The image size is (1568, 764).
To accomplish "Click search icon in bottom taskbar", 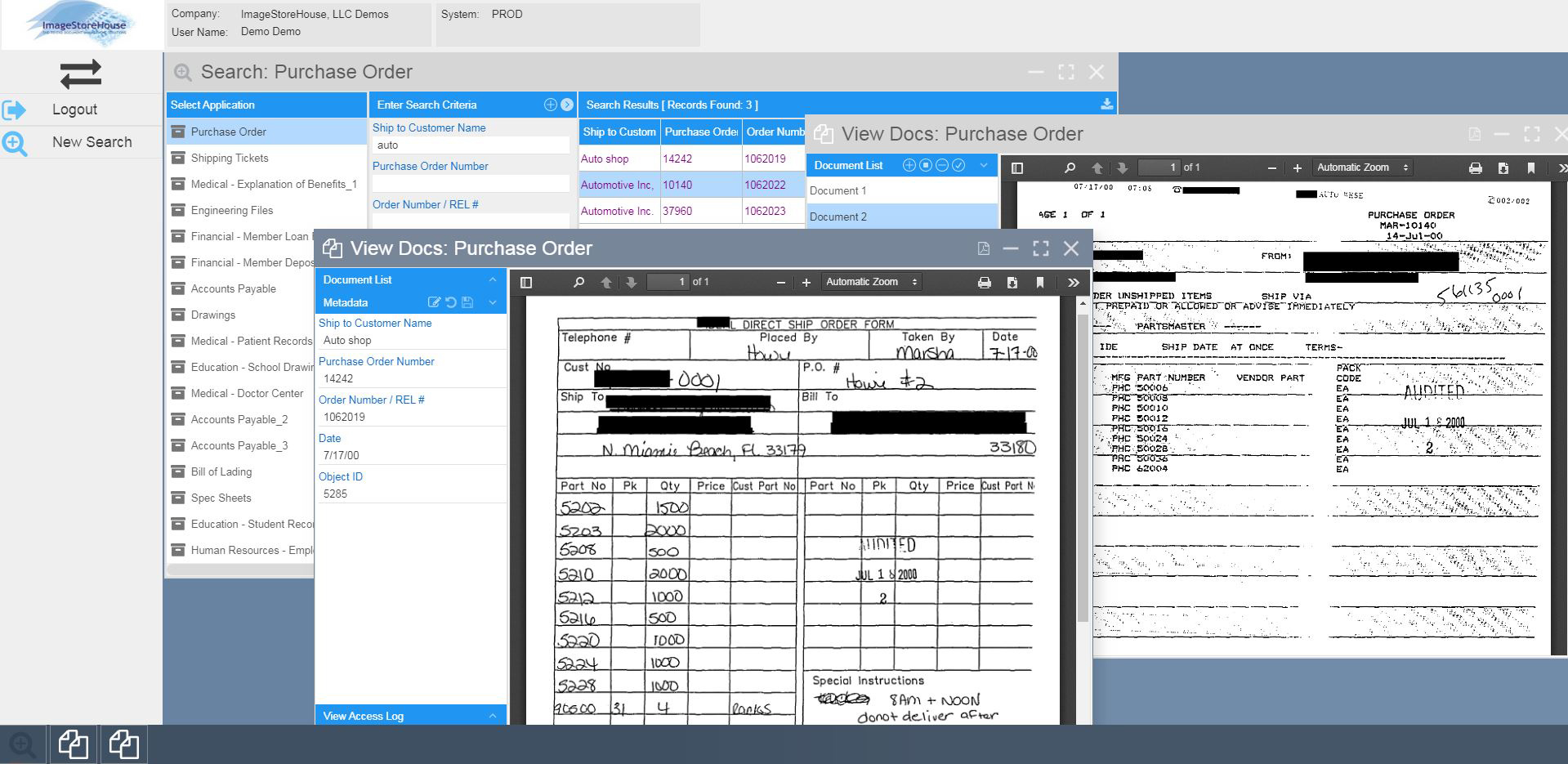I will 23,744.
